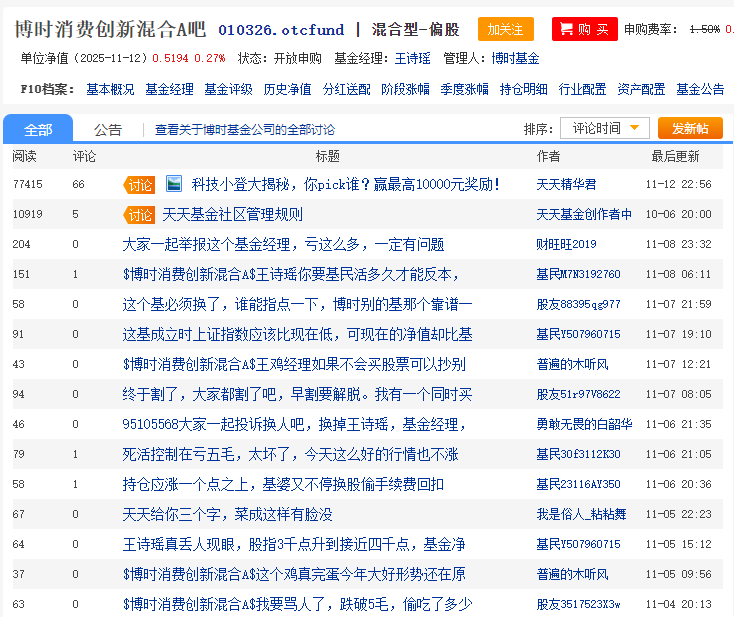This screenshot has height=617, width=734.
Task: Click picture icon beside 科技小登大揭秘 post
Action: pos(174,184)
